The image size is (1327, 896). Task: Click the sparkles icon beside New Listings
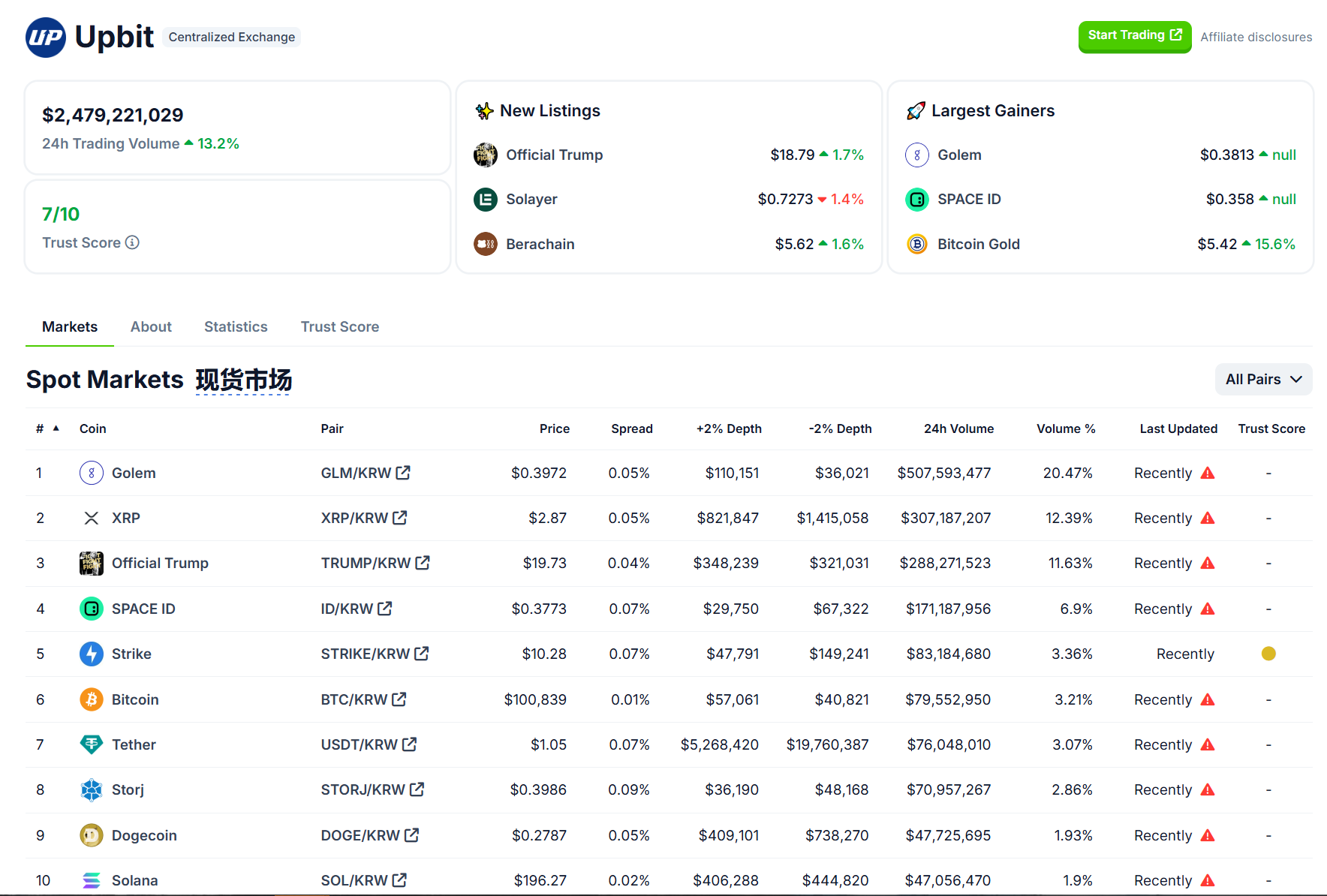(485, 110)
